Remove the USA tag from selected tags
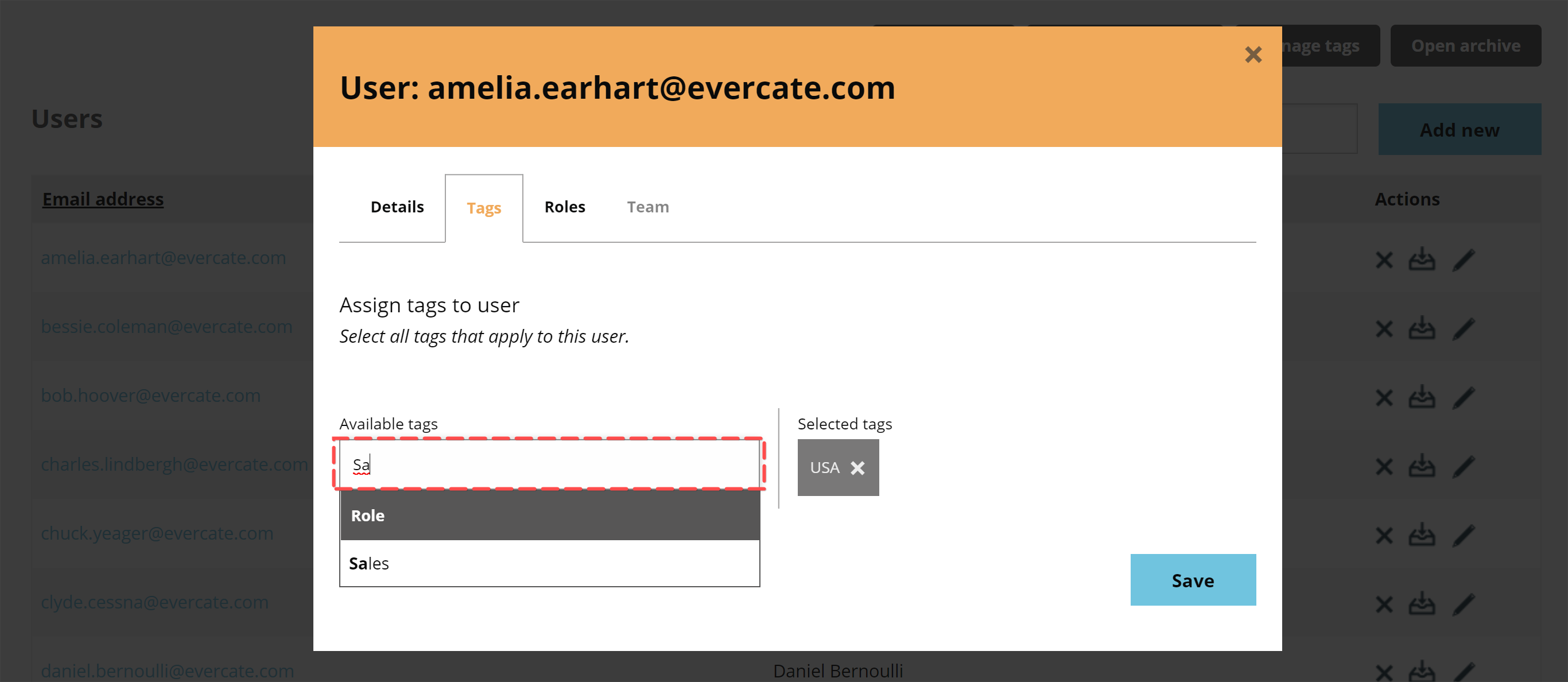 (859, 468)
